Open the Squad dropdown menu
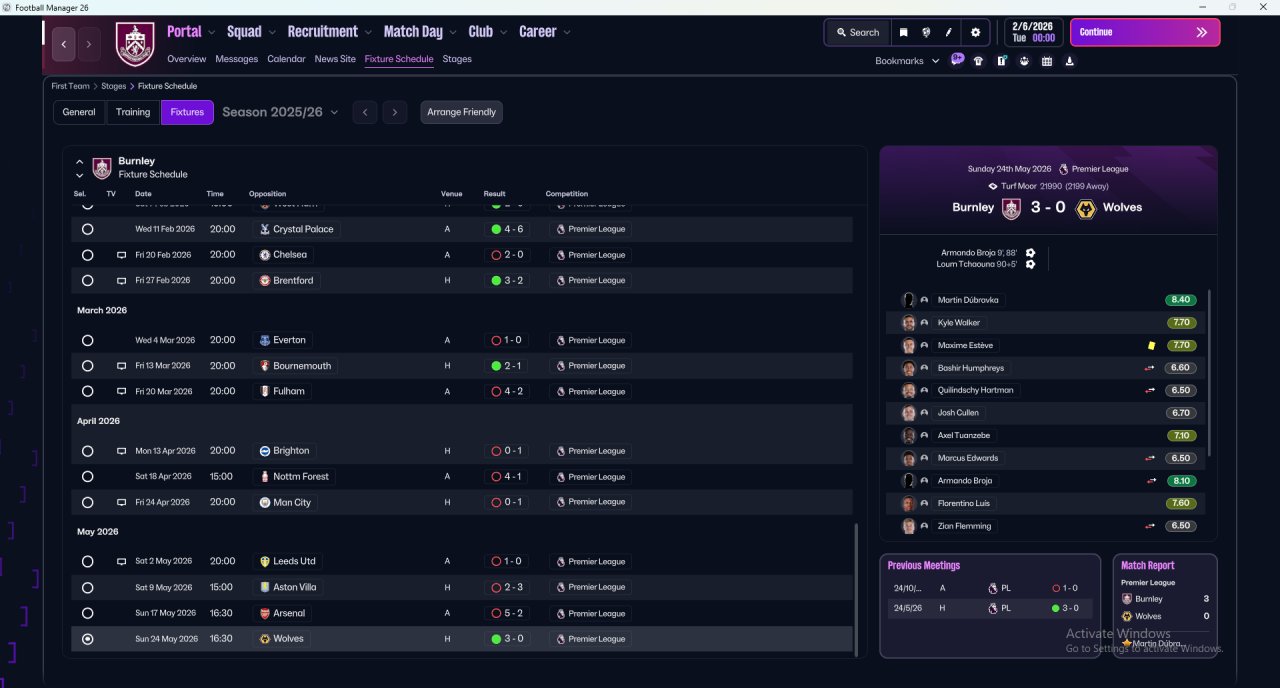The height and width of the screenshot is (688, 1280). [x=251, y=32]
